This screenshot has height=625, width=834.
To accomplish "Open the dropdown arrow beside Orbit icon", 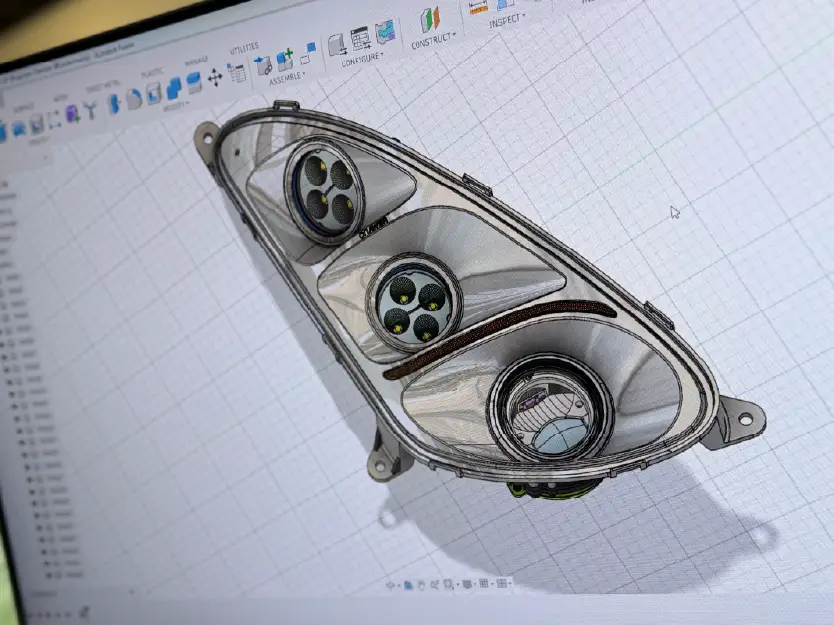I will point(399,586).
